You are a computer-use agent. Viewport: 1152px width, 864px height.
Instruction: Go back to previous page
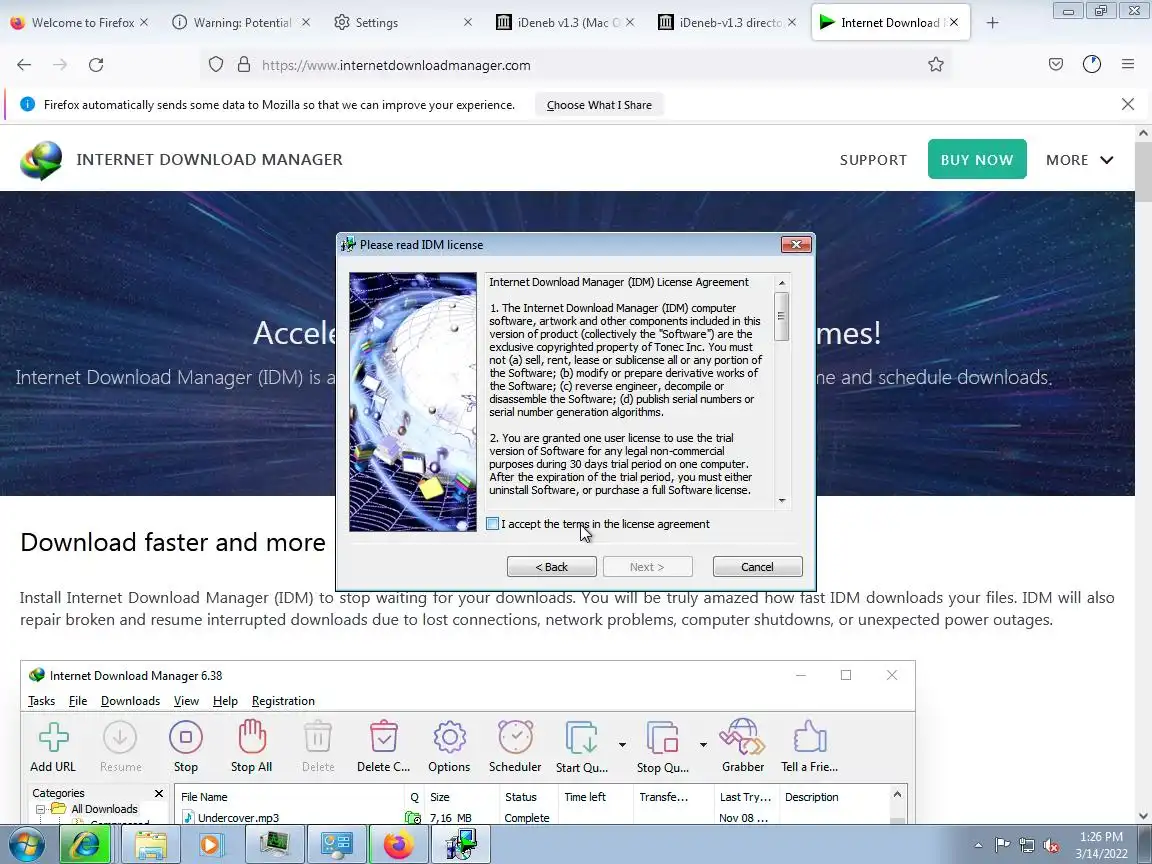24,65
